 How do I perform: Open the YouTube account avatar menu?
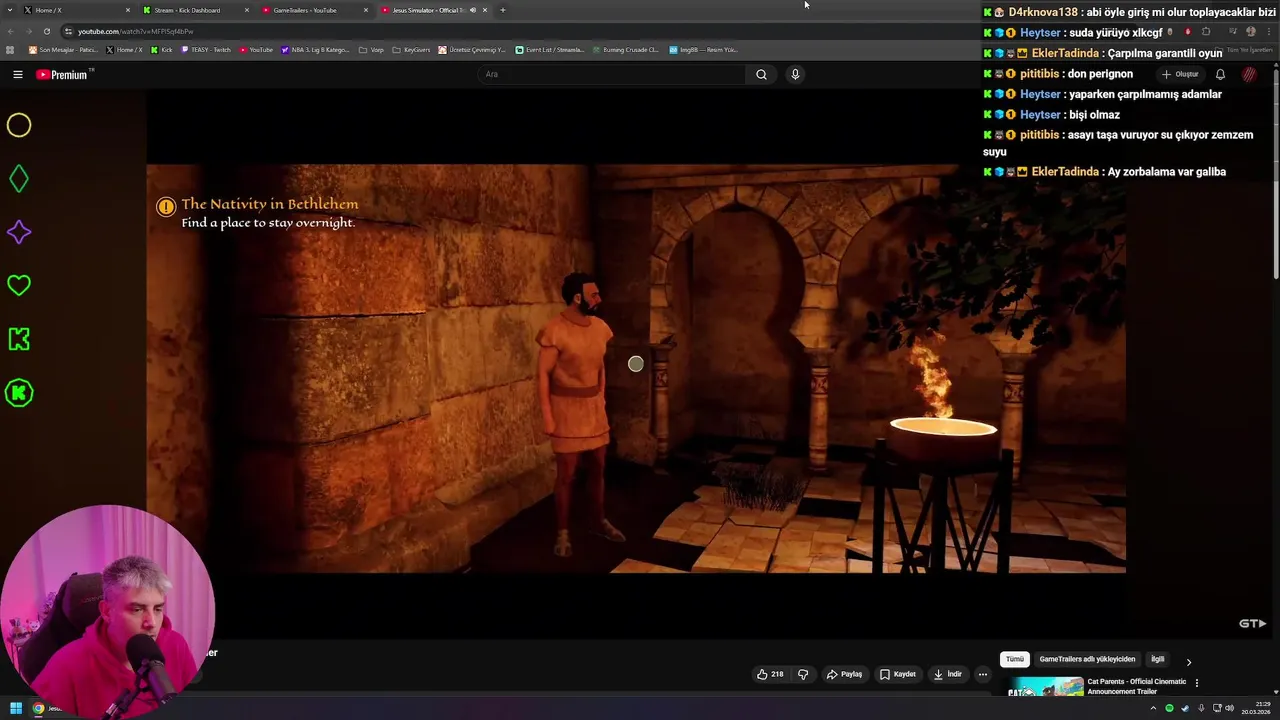tap(1249, 74)
